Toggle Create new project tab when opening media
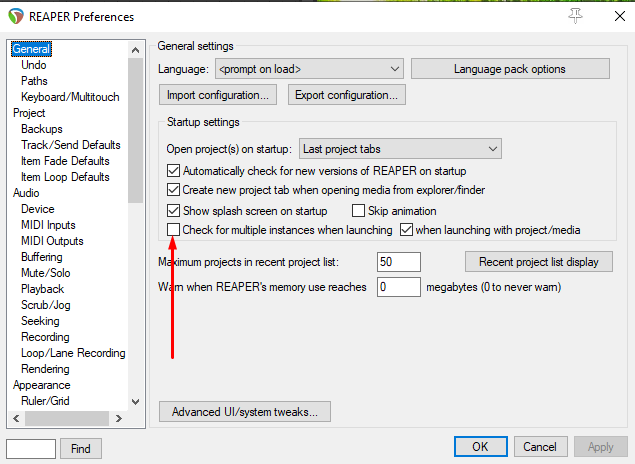This screenshot has width=635, height=464. coord(173,190)
